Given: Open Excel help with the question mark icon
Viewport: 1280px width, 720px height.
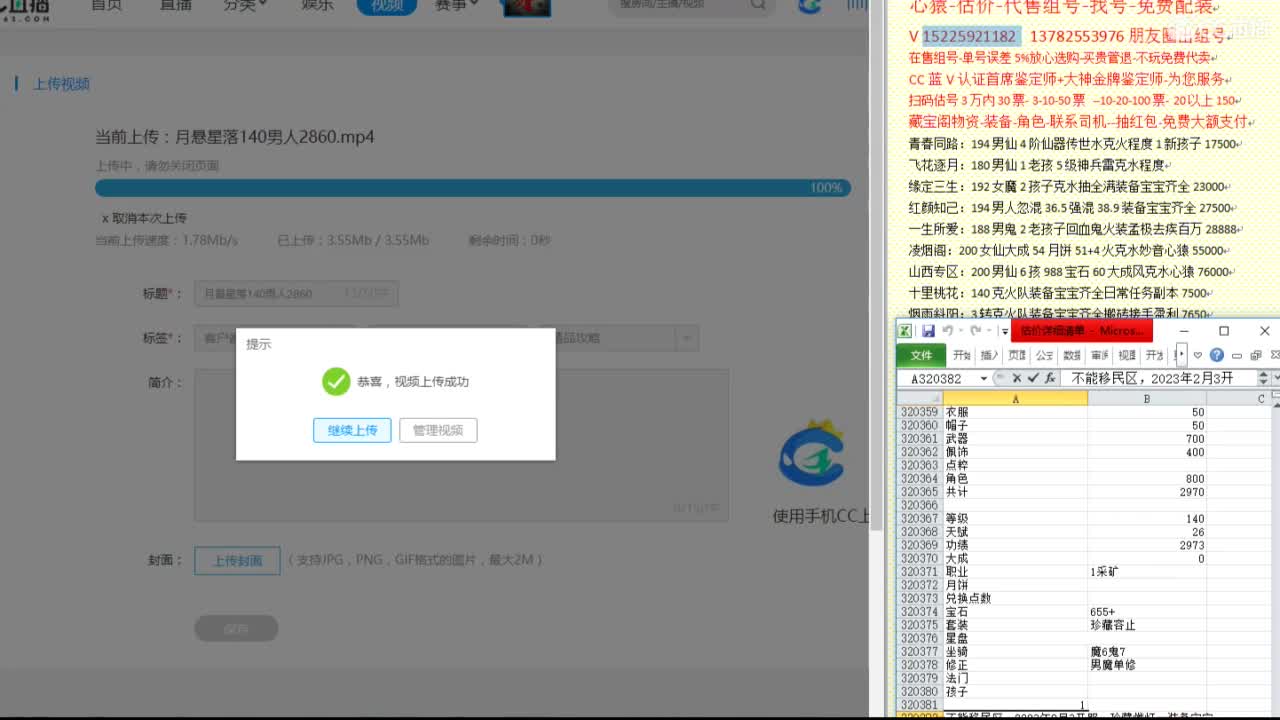Looking at the screenshot, I should pyautogui.click(x=1217, y=355).
